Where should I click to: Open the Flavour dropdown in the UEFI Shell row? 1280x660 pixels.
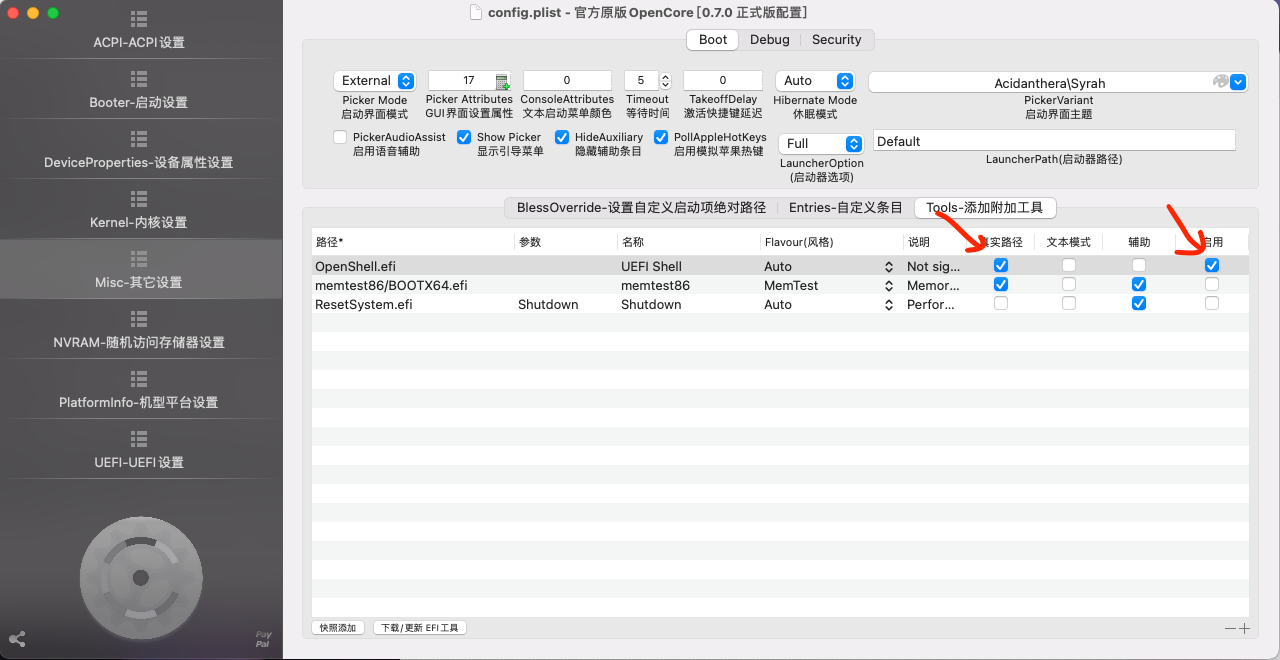(888, 267)
